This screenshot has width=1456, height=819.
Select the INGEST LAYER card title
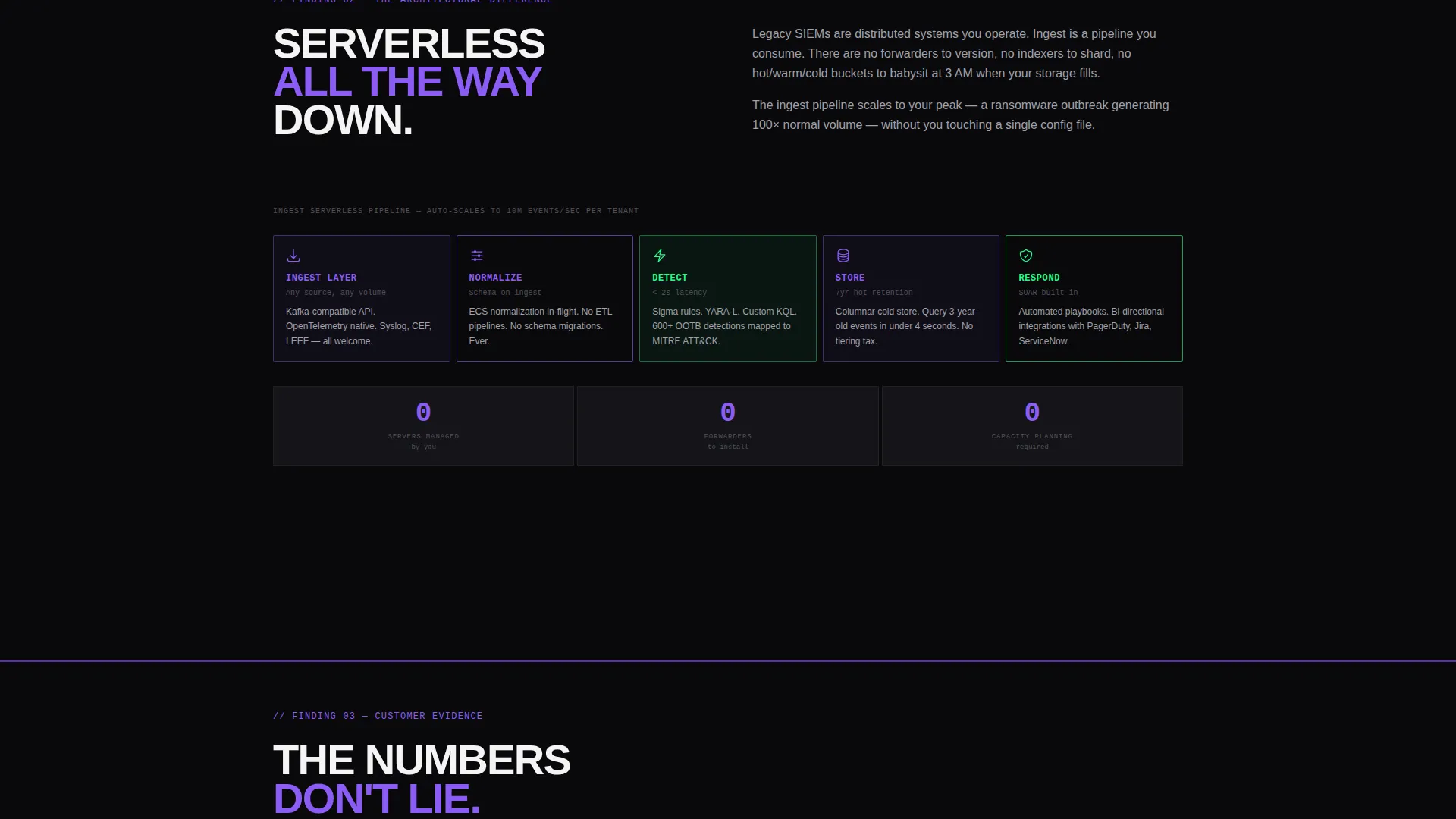321,278
